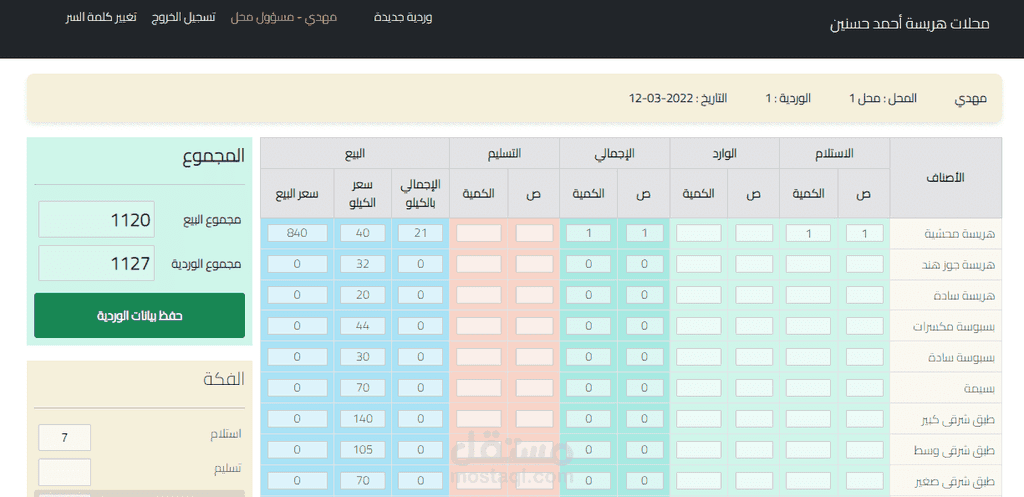Click سعر البيع field showing 840
The image size is (1024, 497).
[x=297, y=233]
